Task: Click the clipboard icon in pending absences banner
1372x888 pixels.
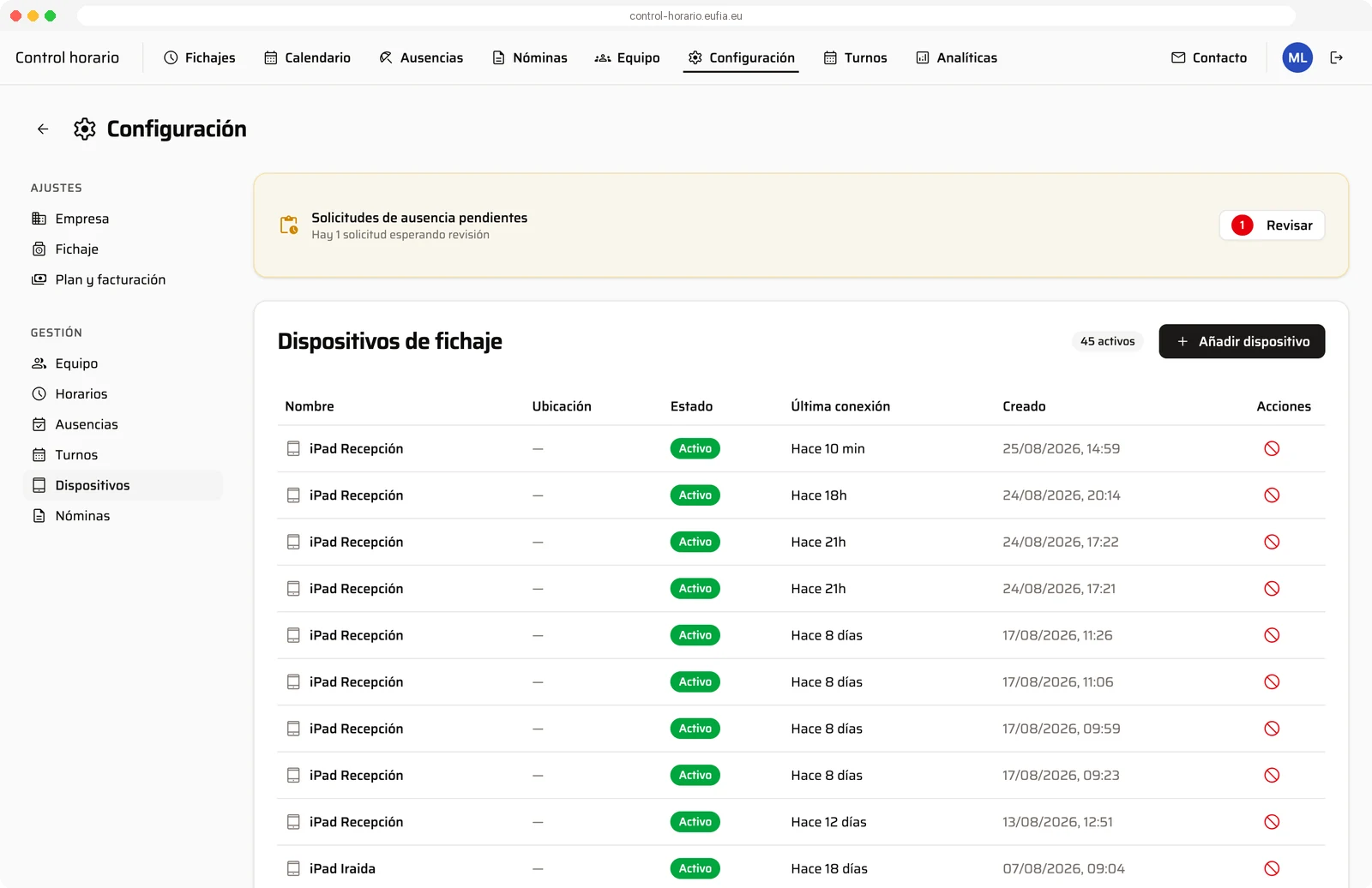Action: pos(289,225)
